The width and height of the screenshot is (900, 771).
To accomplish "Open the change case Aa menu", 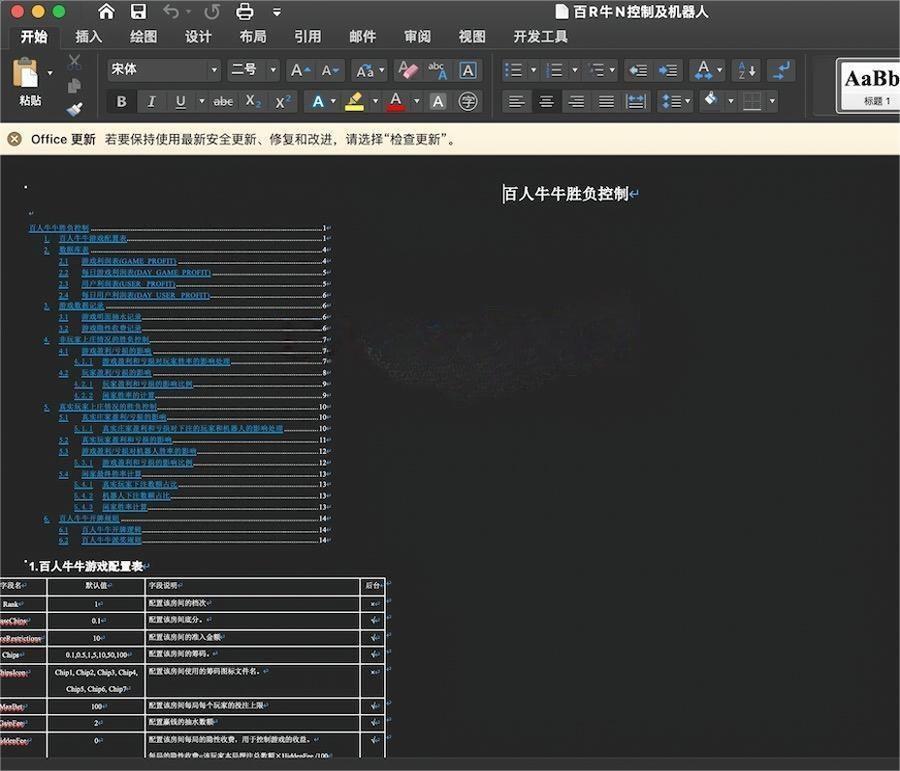I will pyautogui.click(x=369, y=71).
